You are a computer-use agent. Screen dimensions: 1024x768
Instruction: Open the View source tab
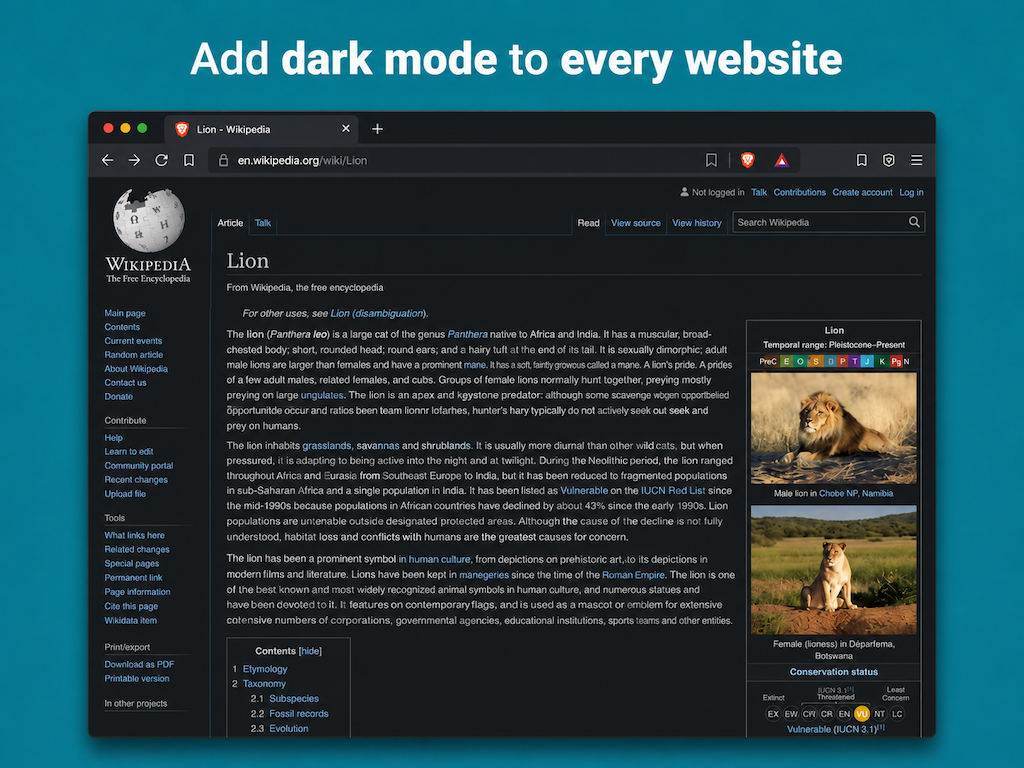(635, 223)
